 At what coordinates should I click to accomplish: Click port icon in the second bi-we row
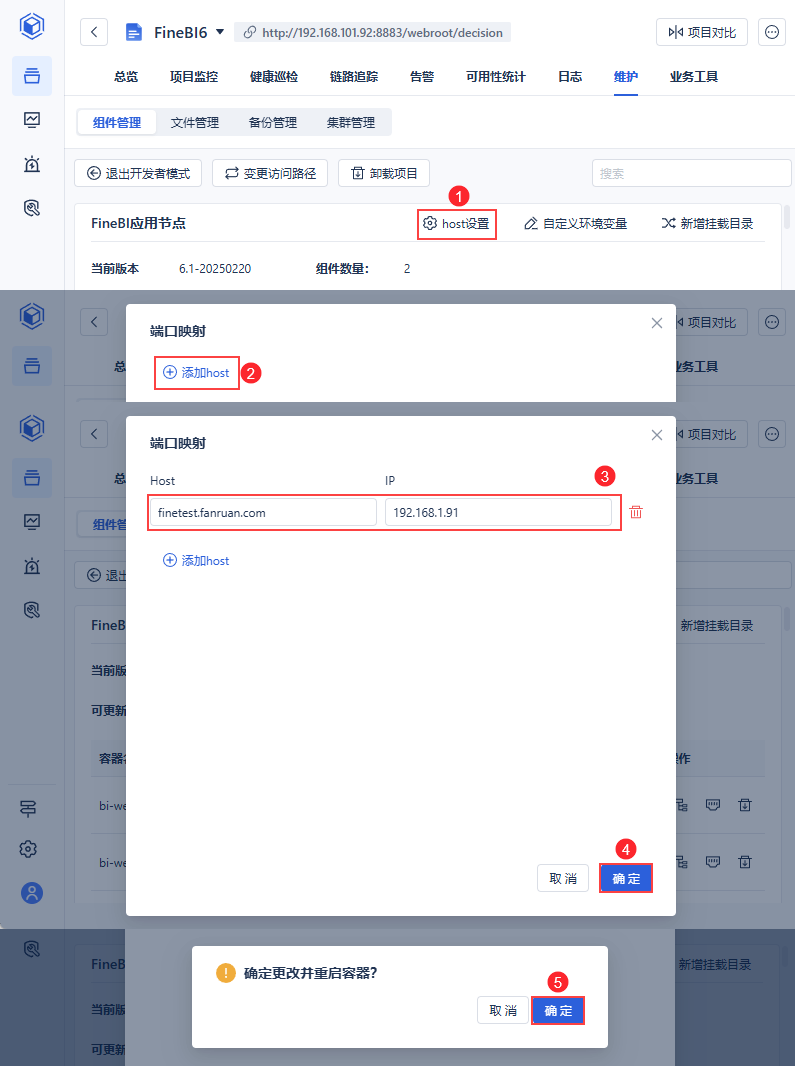(713, 862)
